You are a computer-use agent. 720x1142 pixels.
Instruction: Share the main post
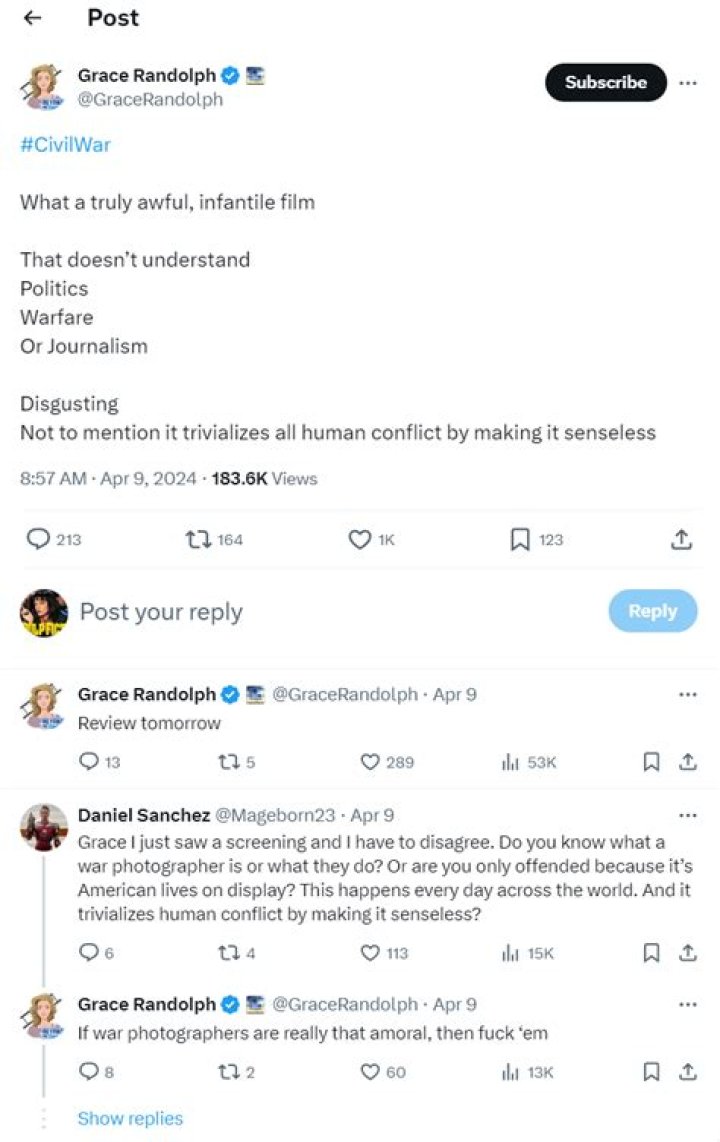click(x=681, y=539)
